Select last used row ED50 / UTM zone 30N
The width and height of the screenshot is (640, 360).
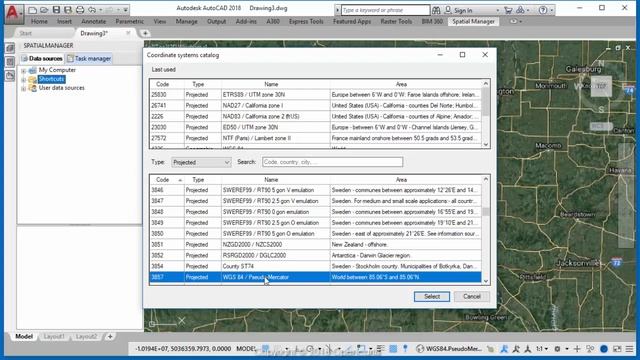(x=315, y=127)
